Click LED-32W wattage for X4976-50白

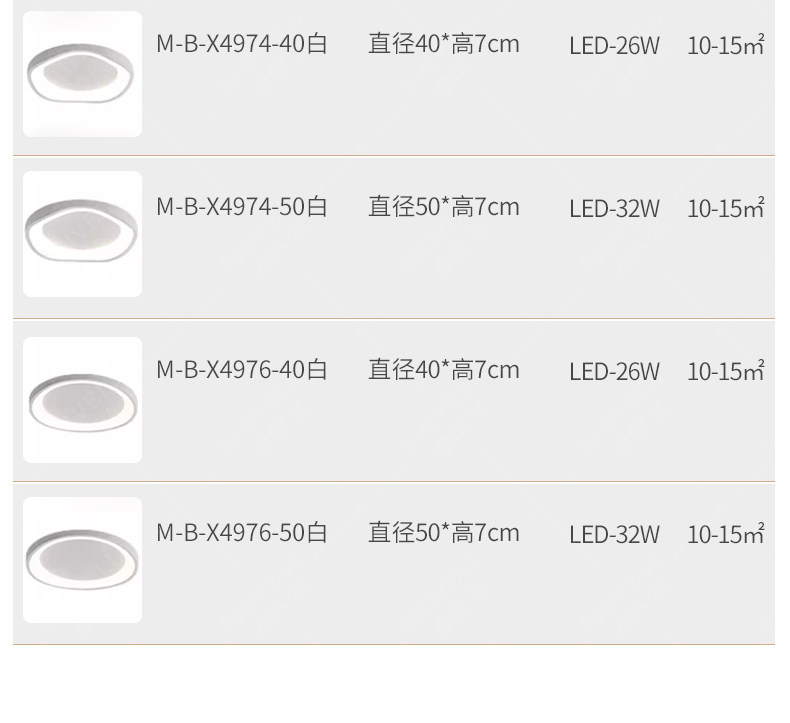click(x=614, y=535)
